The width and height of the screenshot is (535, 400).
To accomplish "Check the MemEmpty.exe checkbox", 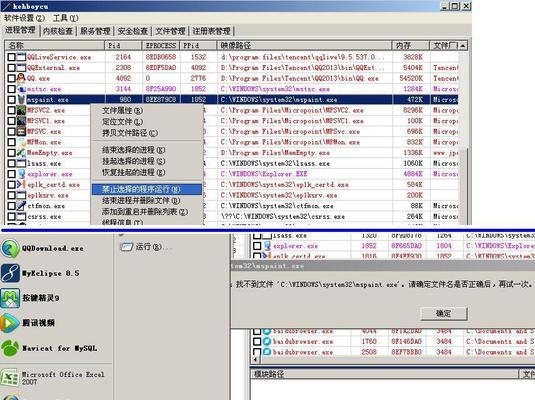I will pos(12,153).
